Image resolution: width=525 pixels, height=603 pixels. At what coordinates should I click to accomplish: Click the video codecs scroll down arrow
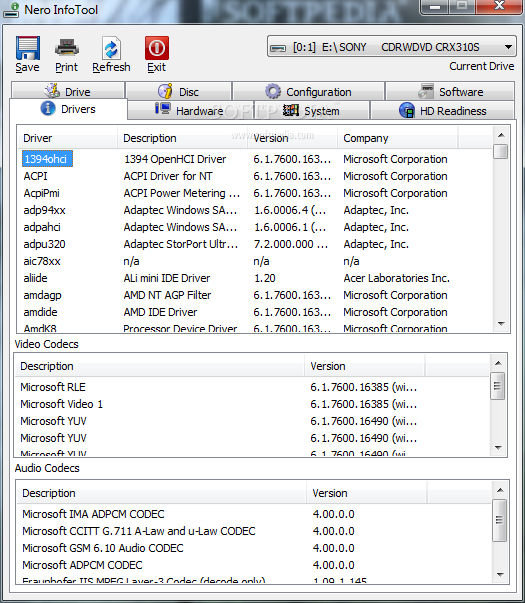(x=498, y=448)
